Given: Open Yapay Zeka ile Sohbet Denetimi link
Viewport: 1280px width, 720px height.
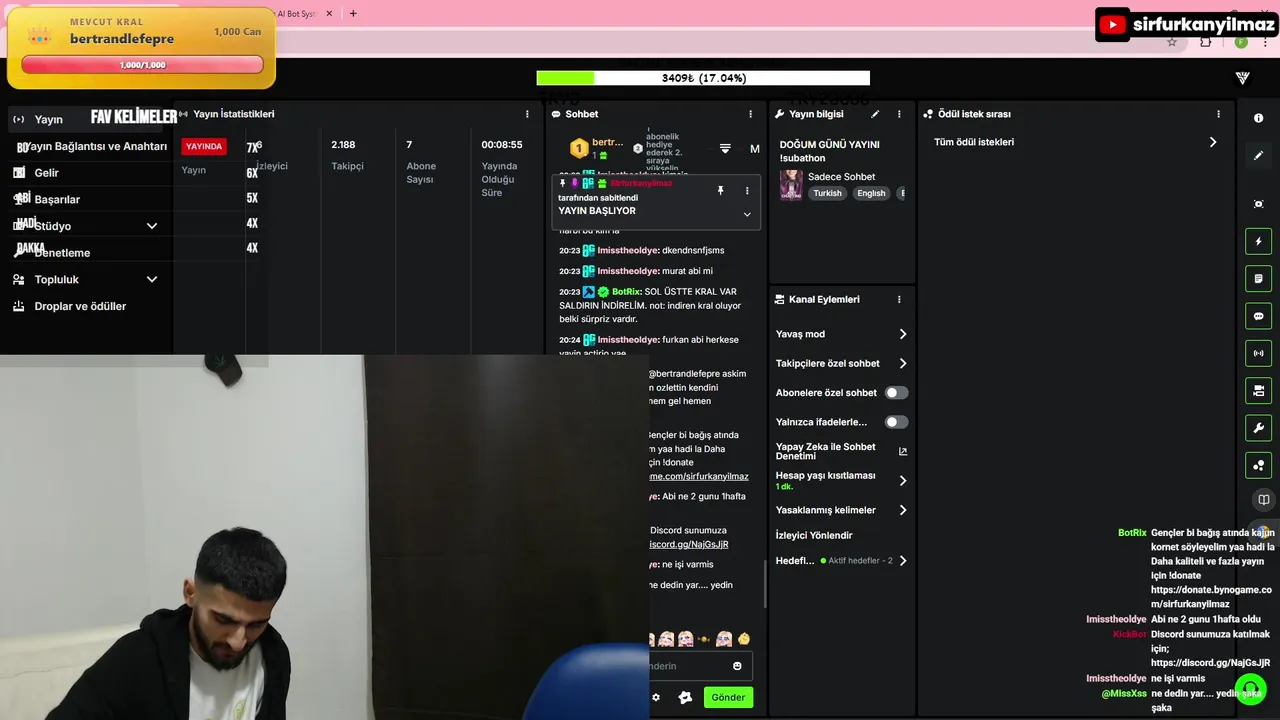Looking at the screenshot, I should [x=841, y=451].
